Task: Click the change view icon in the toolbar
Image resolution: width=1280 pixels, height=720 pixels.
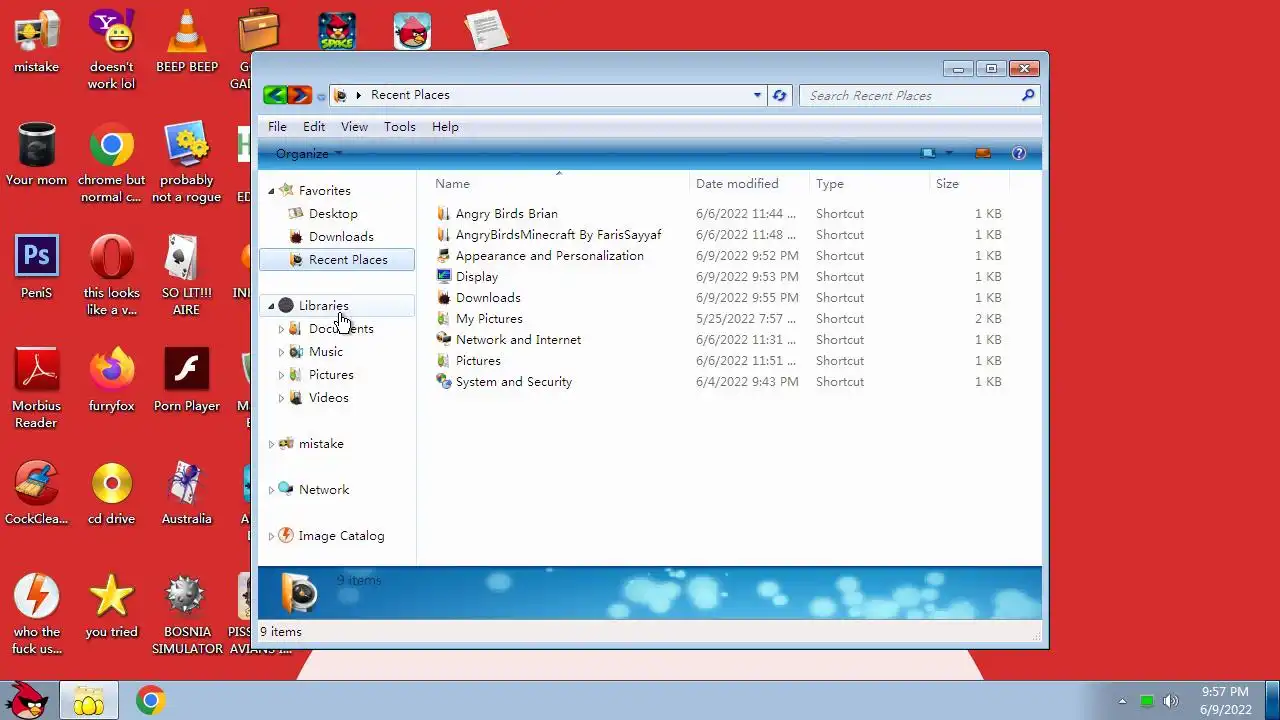Action: click(x=928, y=153)
